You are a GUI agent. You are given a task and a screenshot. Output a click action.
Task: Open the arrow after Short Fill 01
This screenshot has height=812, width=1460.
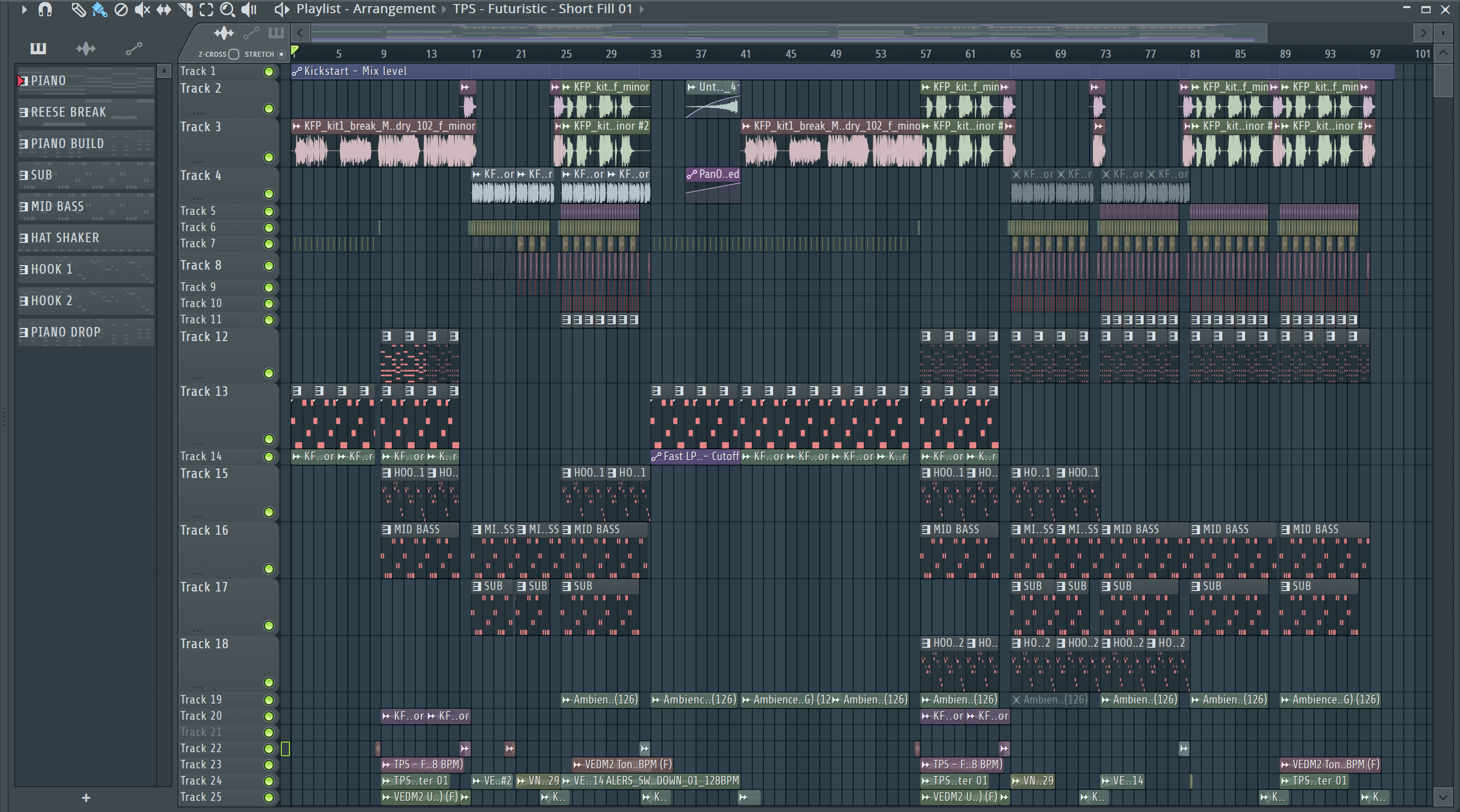[642, 10]
